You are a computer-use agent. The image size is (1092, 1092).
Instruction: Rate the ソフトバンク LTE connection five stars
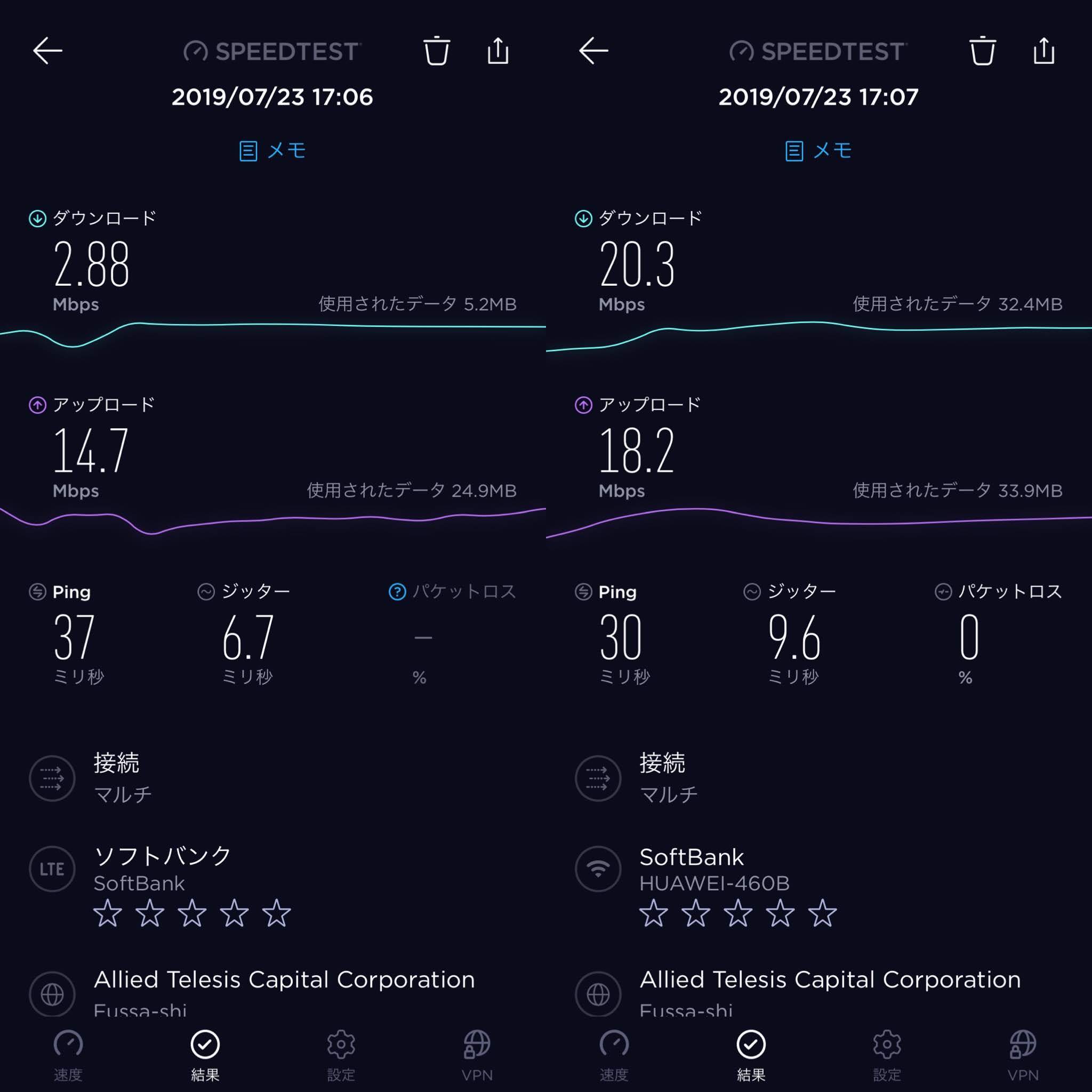(276, 913)
